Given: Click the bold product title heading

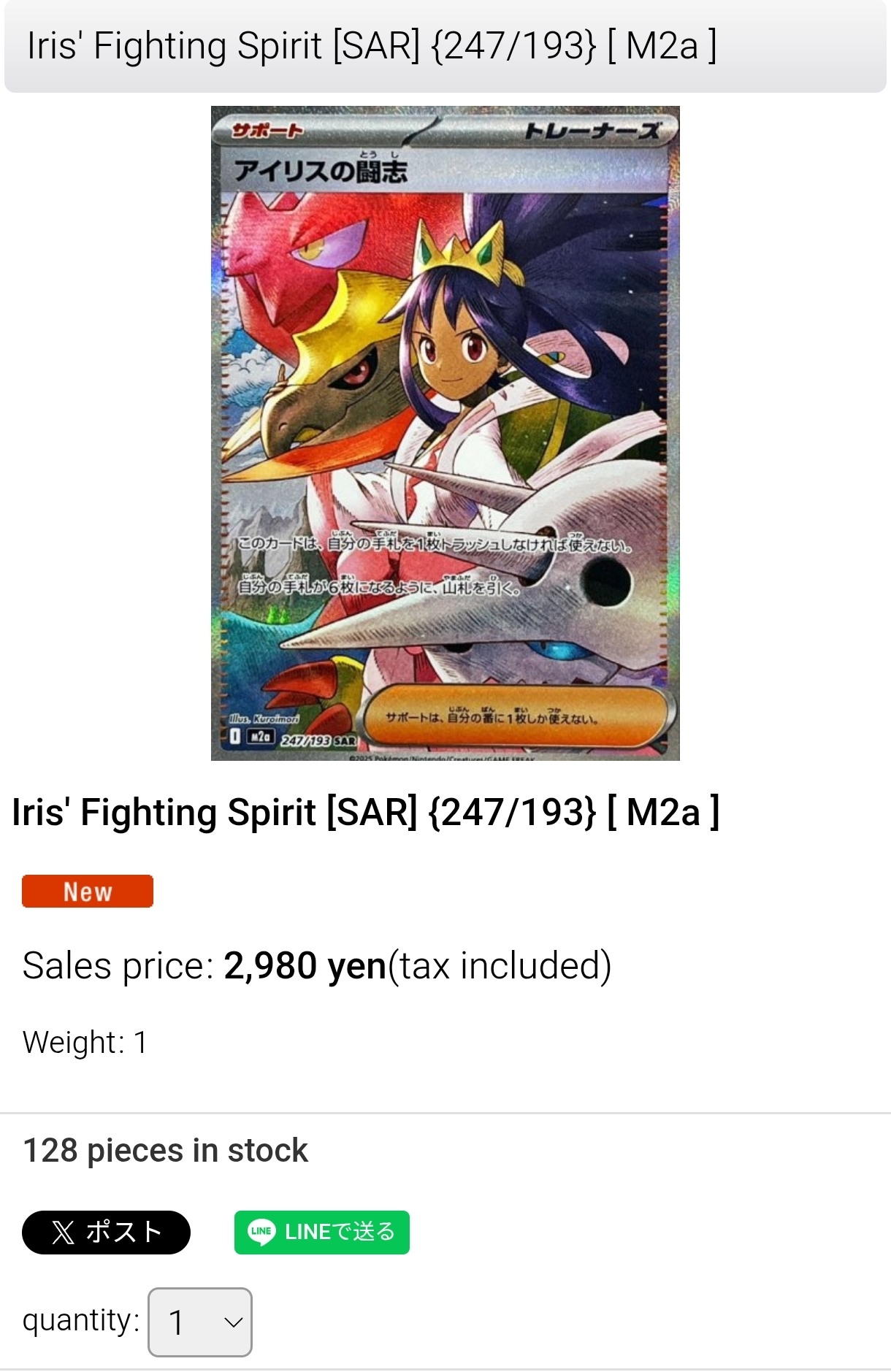Looking at the screenshot, I should [x=366, y=812].
